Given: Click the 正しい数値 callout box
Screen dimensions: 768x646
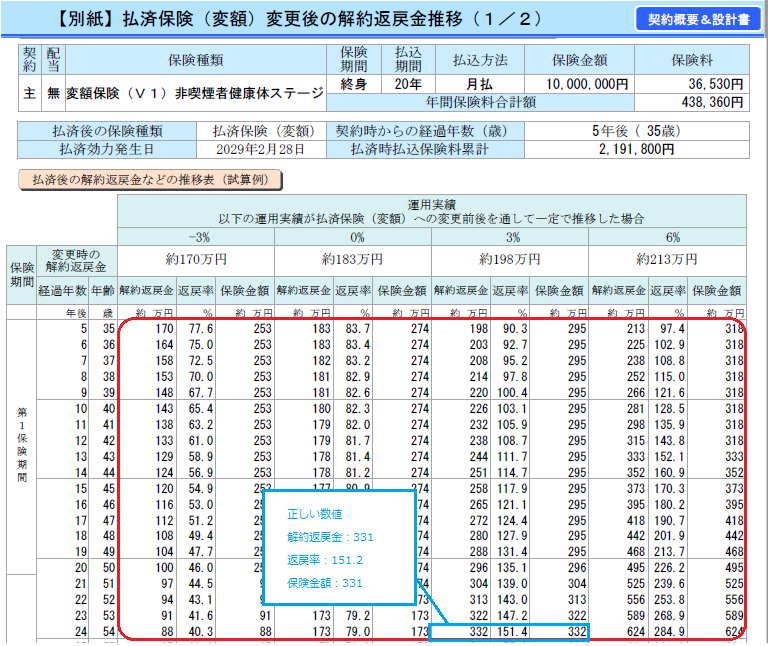Looking at the screenshot, I should 337,547.
